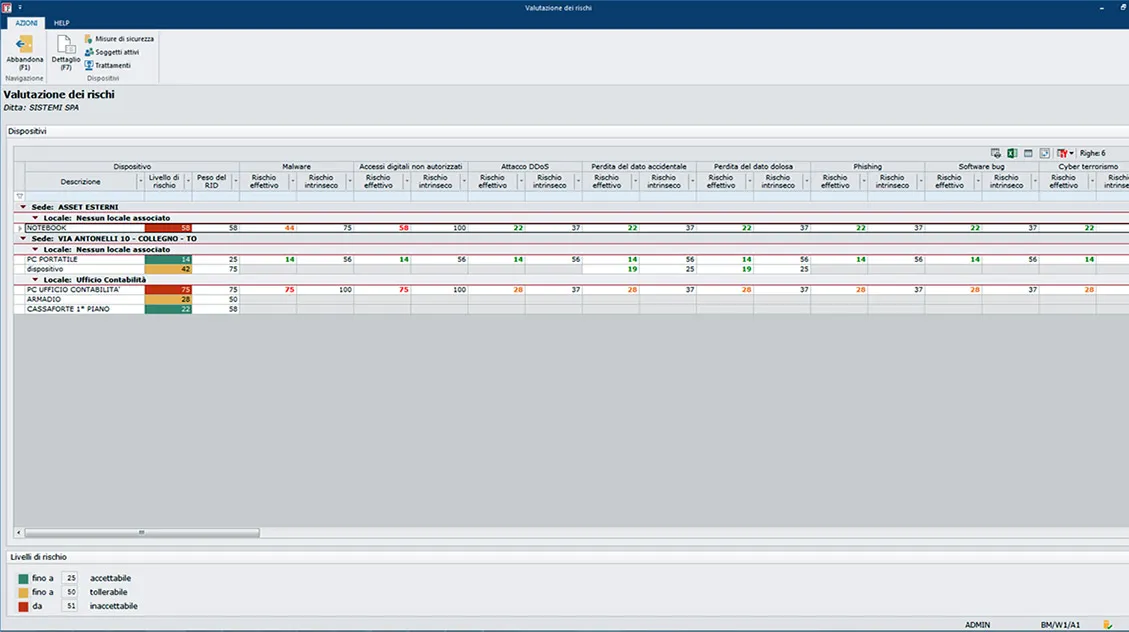Click the Abbandona (F1) exit icon
This screenshot has width=1129, height=632.
25,45
